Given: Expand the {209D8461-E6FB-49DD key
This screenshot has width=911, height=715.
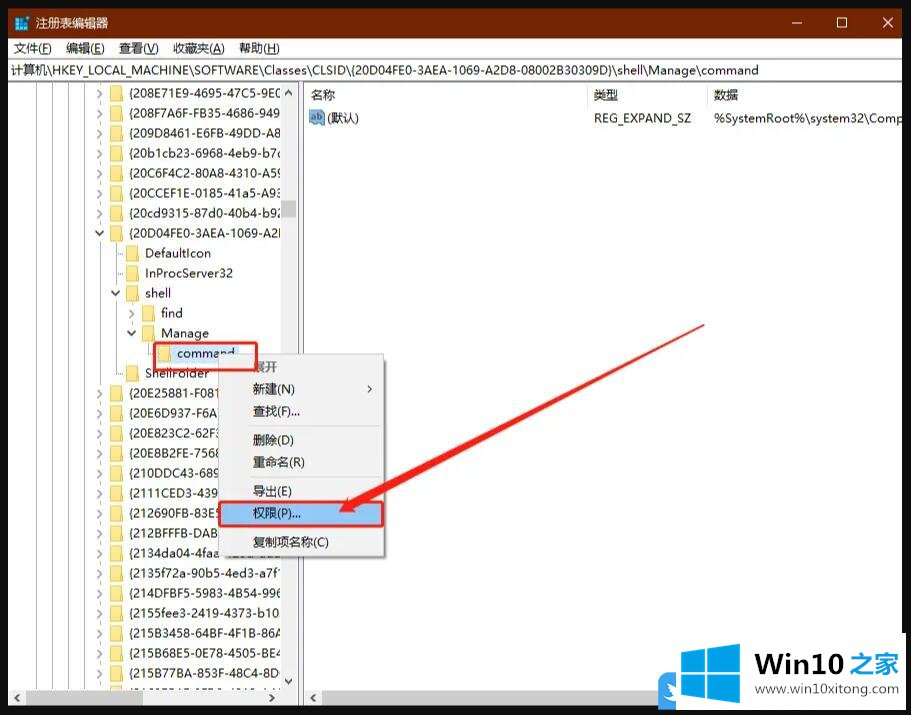Looking at the screenshot, I should tap(99, 134).
